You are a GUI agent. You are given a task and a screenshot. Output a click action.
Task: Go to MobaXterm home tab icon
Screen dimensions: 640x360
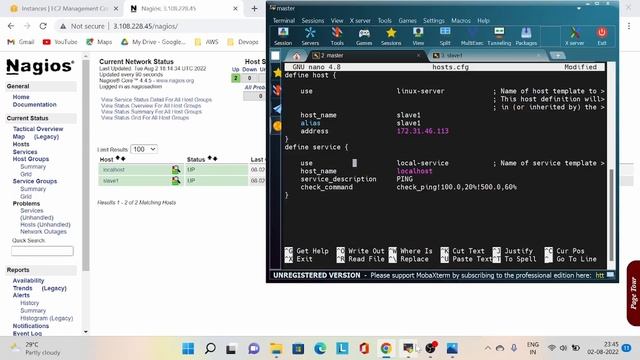pyautogui.click(x=297, y=56)
